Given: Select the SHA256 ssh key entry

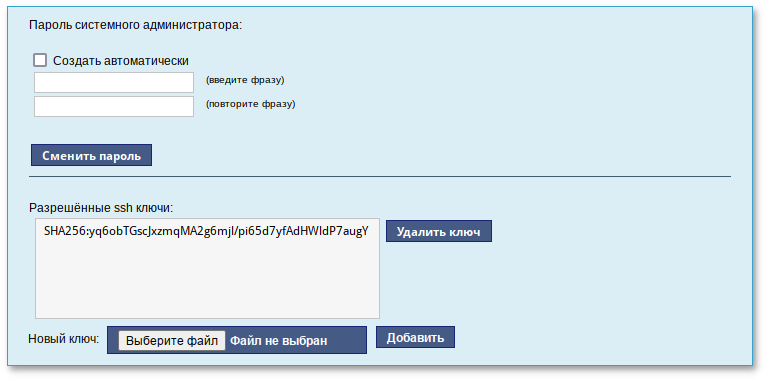Looking at the screenshot, I should pos(206,231).
